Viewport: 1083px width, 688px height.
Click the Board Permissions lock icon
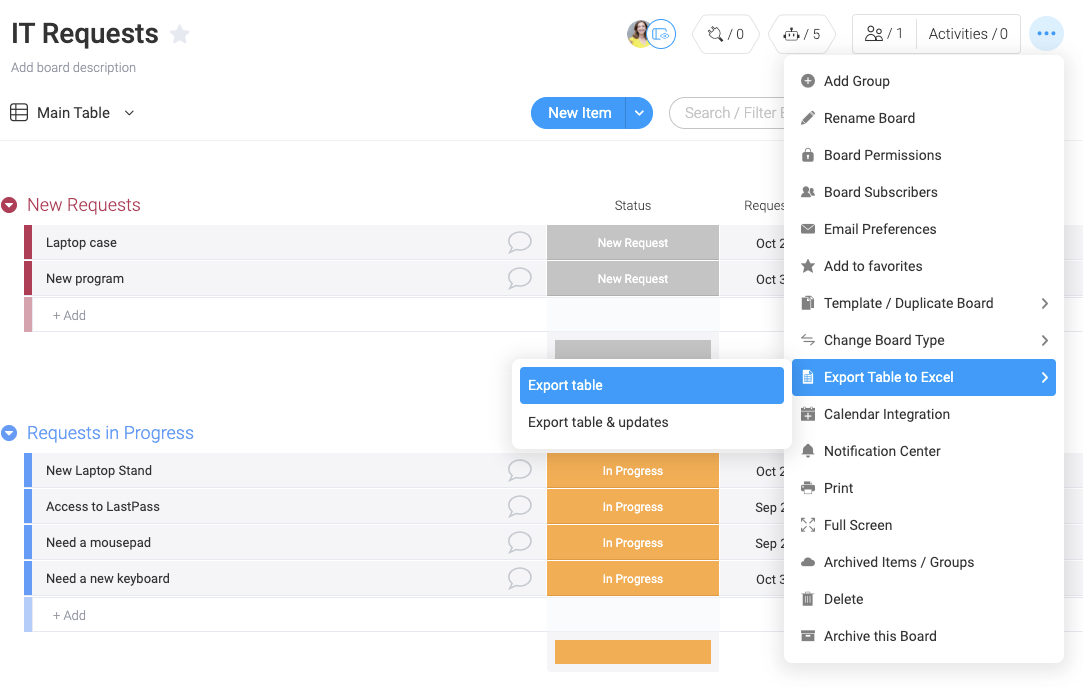click(807, 155)
